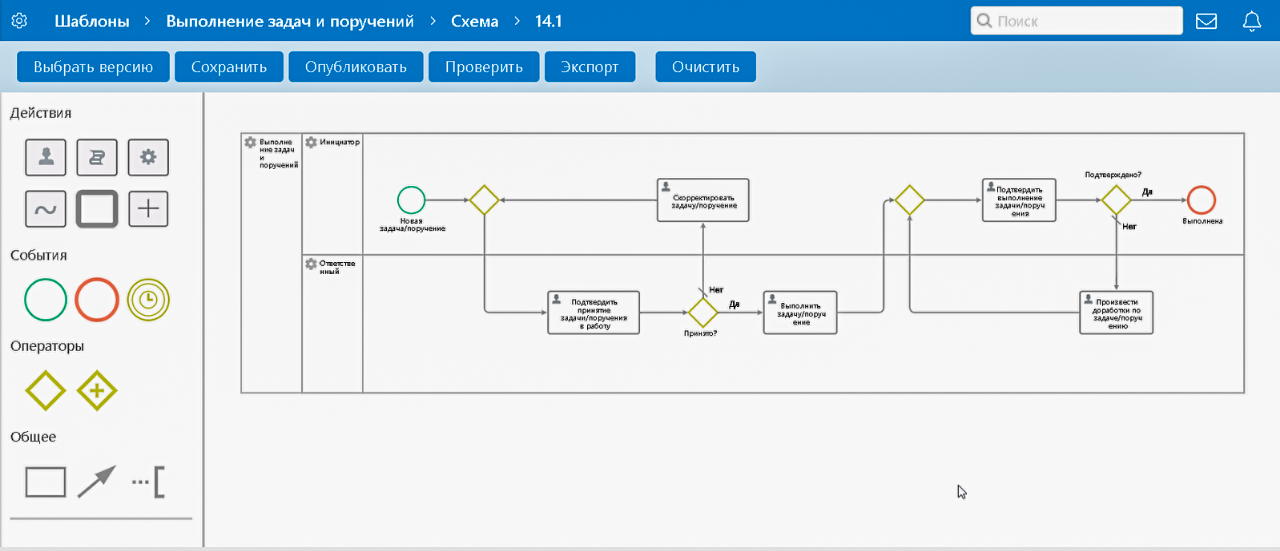The height and width of the screenshot is (551, 1280).
Task: Click the Выбрать версию button
Action: pos(93,67)
